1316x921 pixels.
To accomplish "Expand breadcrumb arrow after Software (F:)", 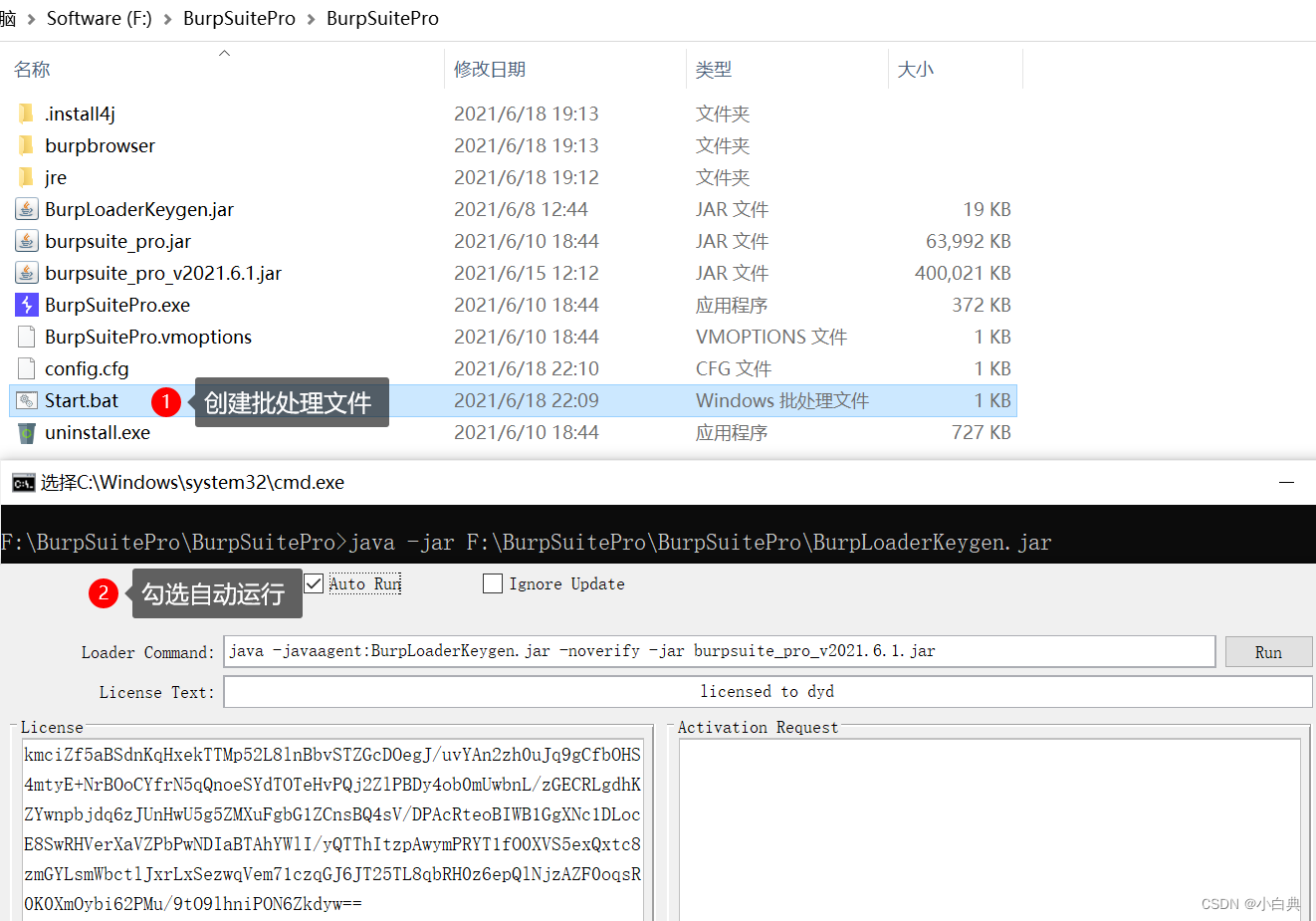I will coord(167,19).
